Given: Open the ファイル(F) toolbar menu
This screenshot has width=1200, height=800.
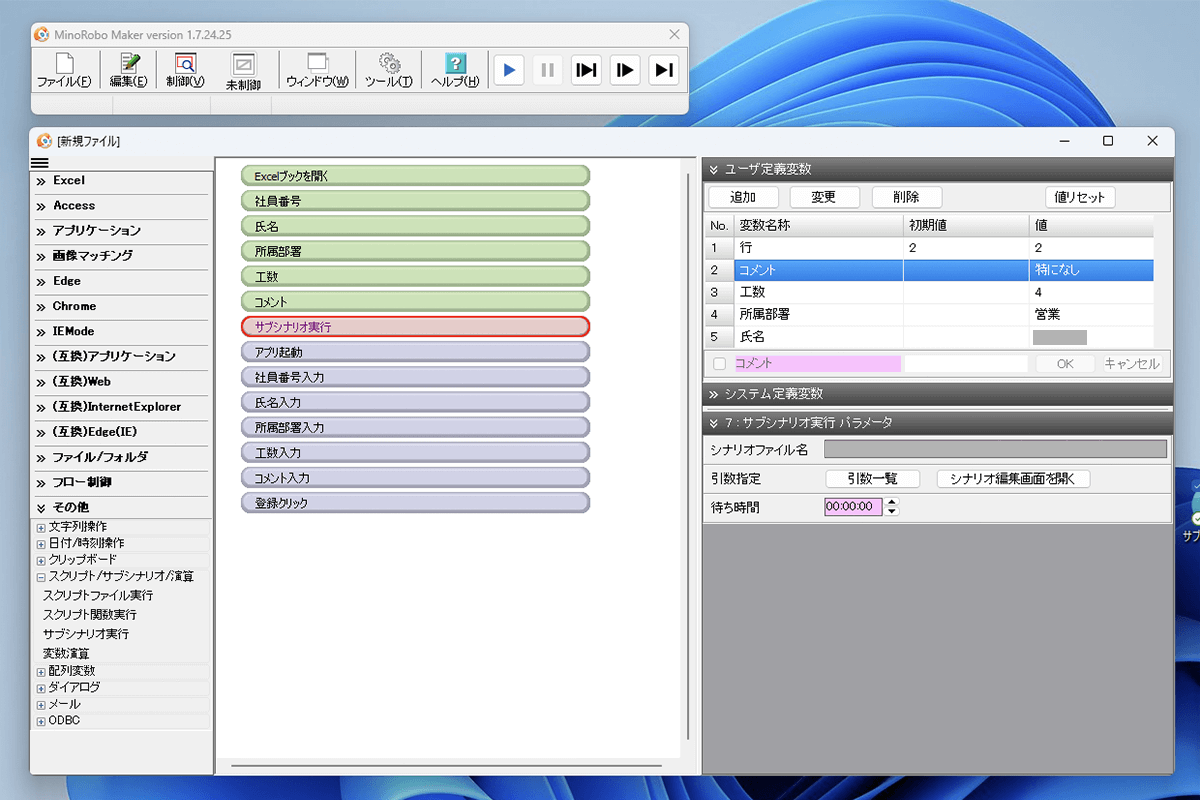Looking at the screenshot, I should coord(63,70).
